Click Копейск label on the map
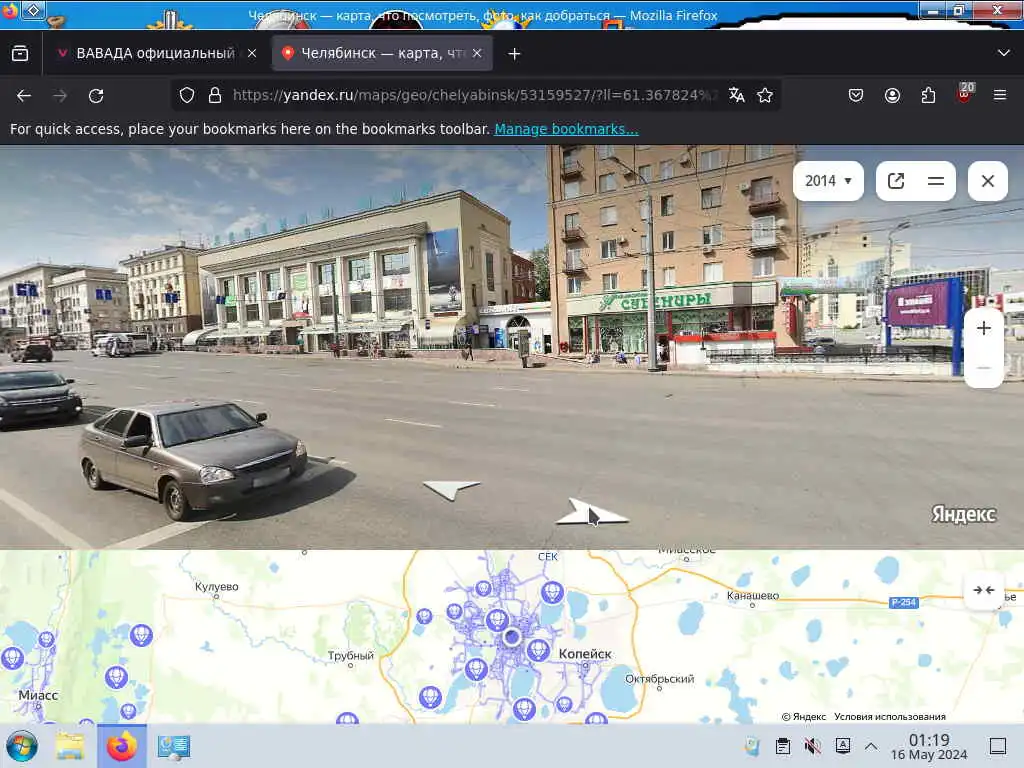 [585, 654]
